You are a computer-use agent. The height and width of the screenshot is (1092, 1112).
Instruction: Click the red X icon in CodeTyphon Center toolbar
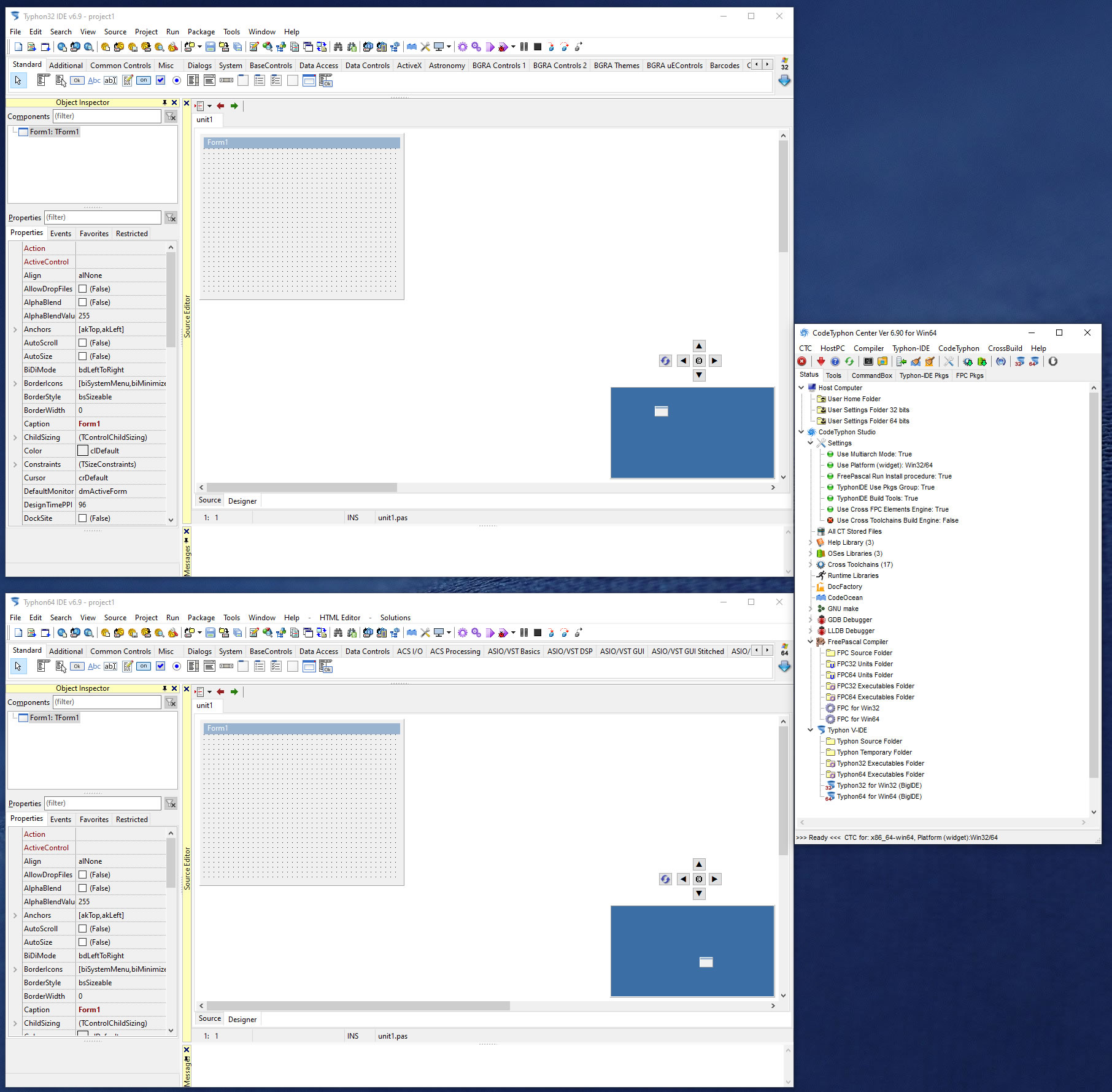coord(802,361)
